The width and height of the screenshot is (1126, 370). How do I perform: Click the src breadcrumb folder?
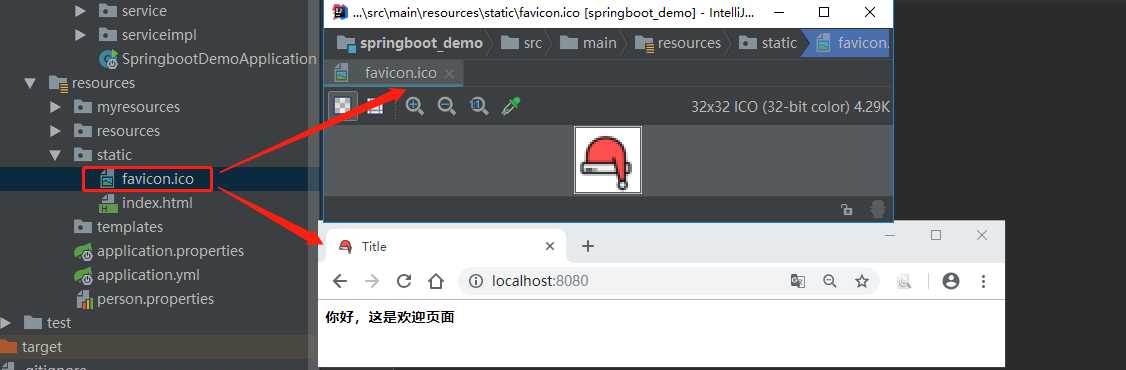(522, 43)
